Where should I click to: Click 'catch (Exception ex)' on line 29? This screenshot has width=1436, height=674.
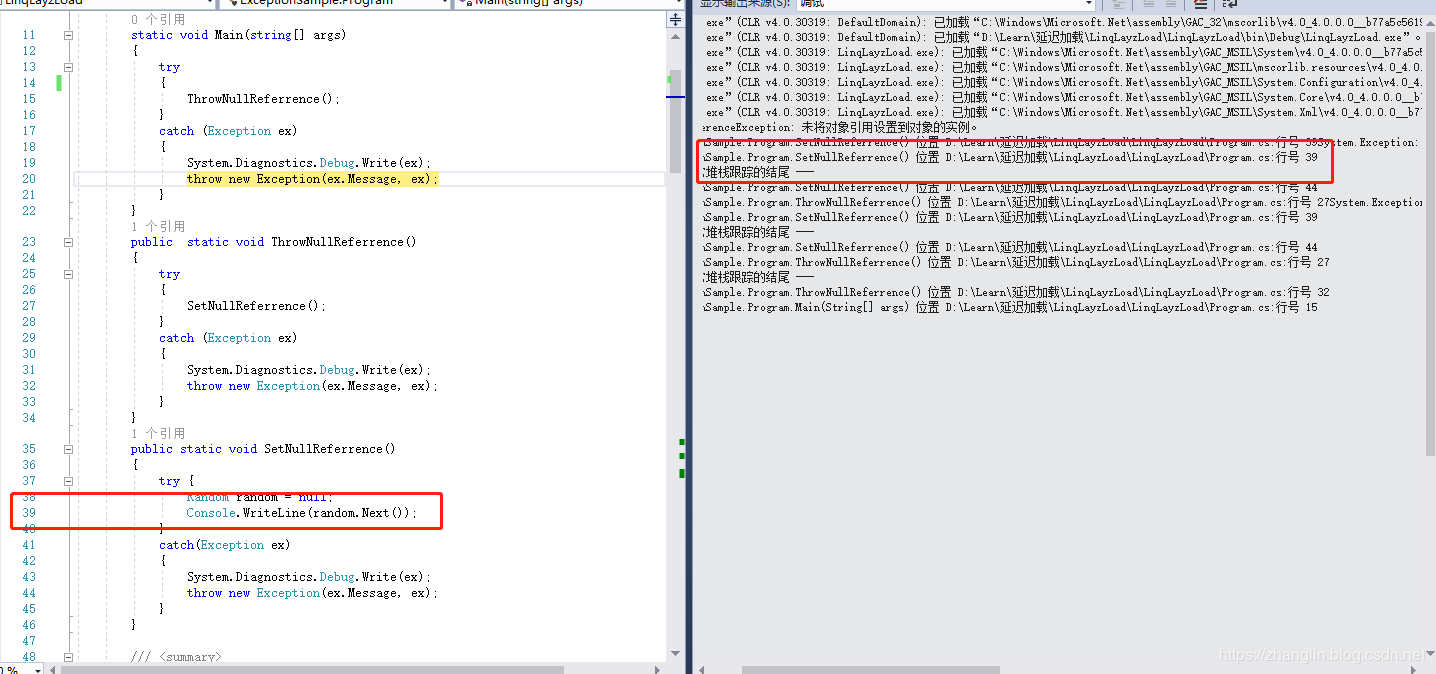(228, 338)
